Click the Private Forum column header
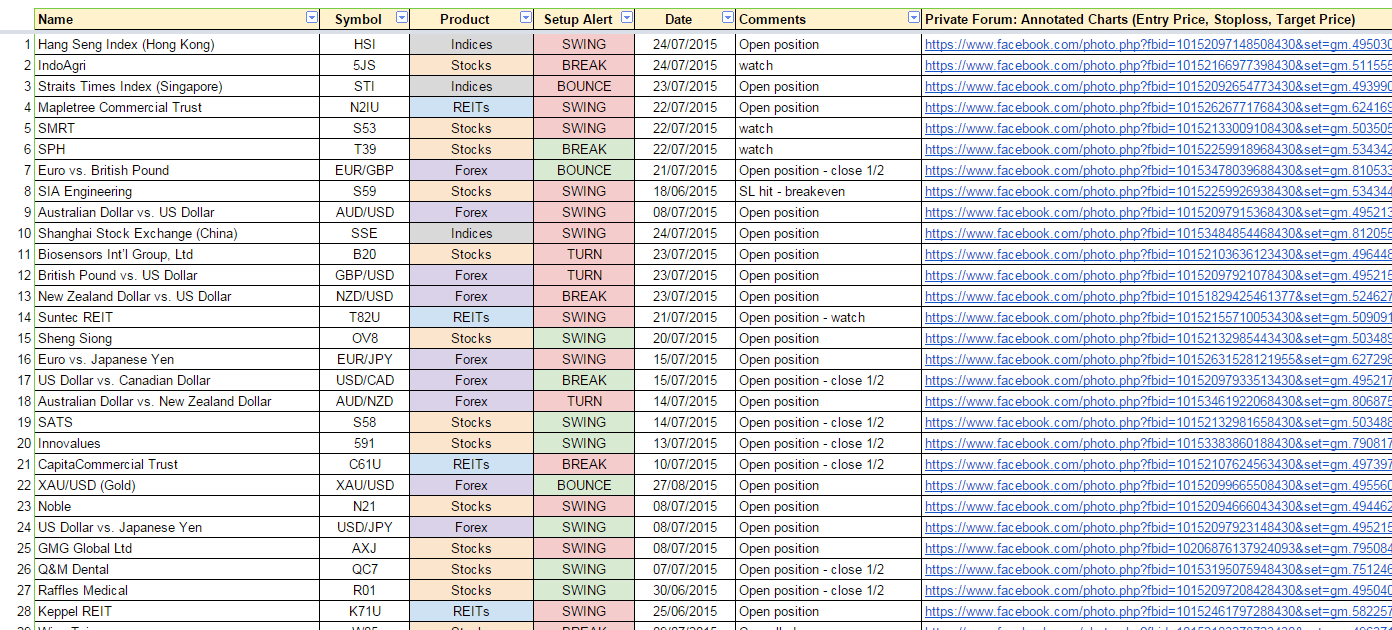The height and width of the screenshot is (630, 1392). (1140, 19)
